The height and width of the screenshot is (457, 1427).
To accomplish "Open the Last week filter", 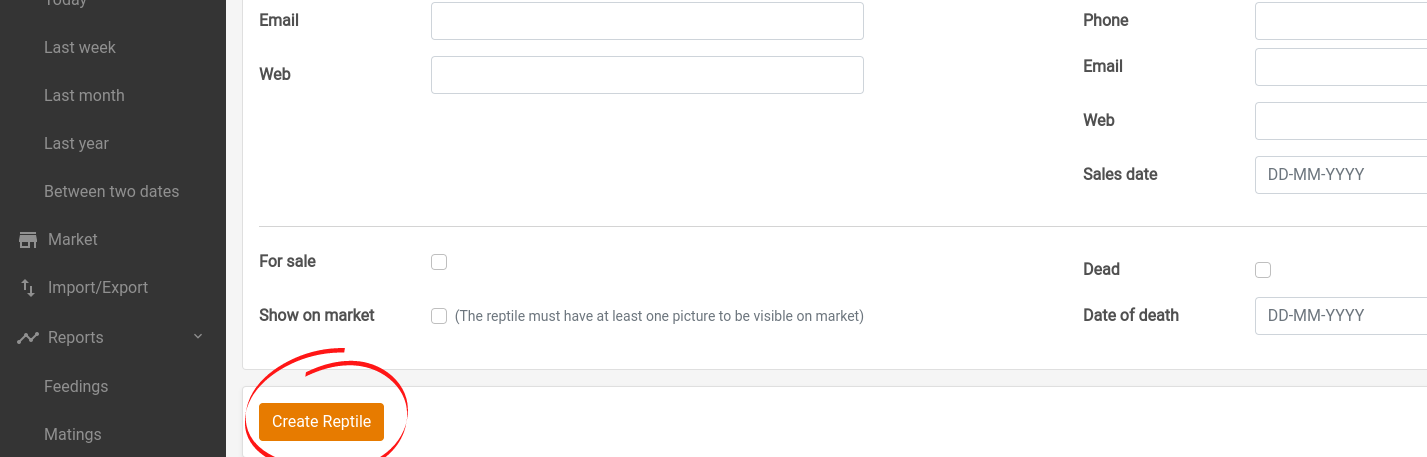I will coord(80,48).
